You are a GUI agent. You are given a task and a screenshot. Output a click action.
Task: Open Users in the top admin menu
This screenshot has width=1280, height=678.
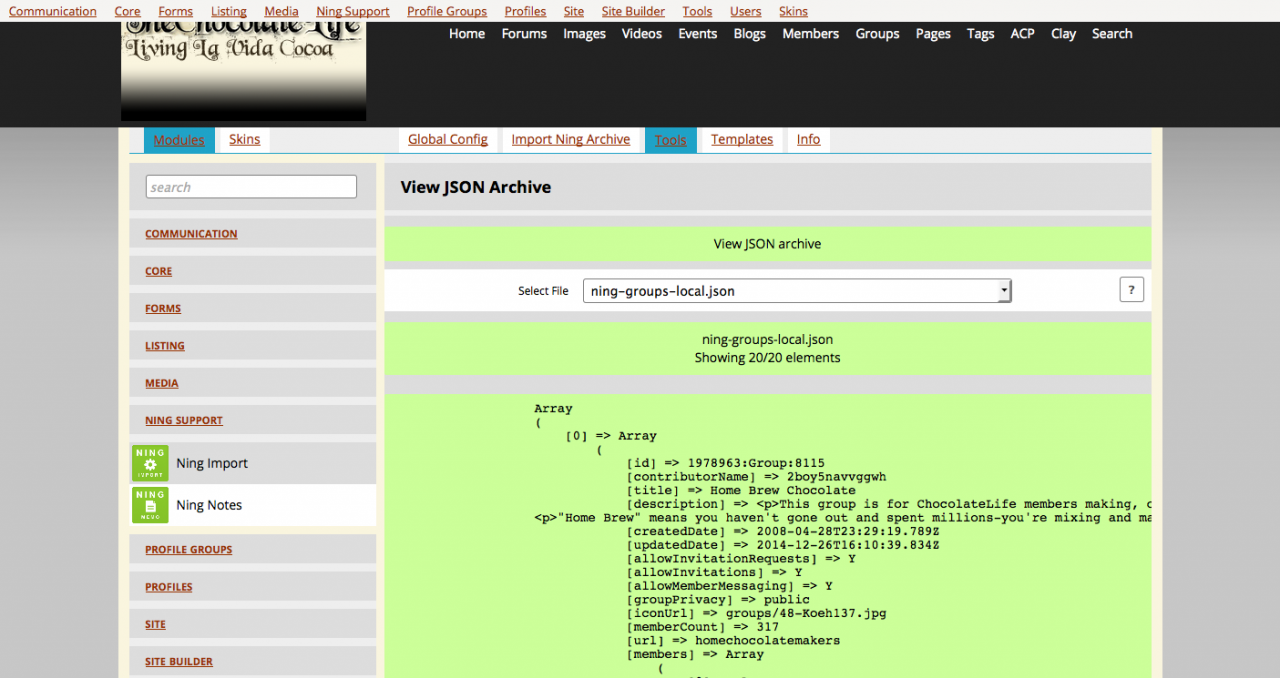point(745,12)
